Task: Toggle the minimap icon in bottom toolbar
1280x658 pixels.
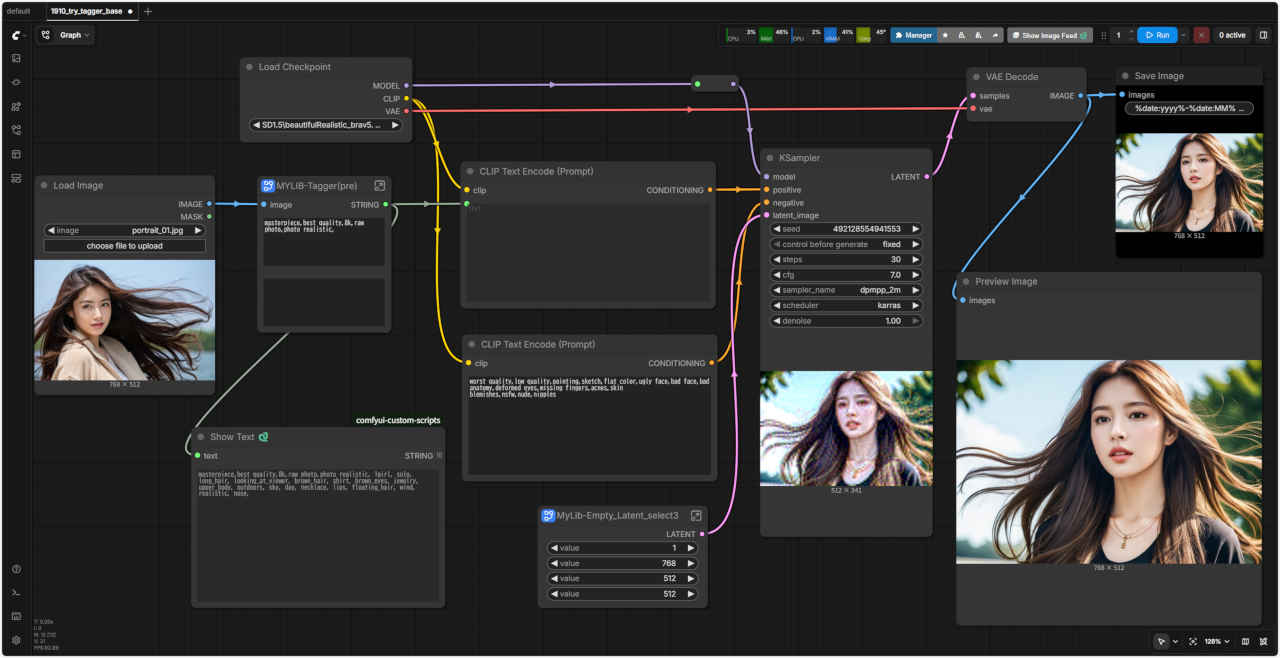Action: (1245, 641)
